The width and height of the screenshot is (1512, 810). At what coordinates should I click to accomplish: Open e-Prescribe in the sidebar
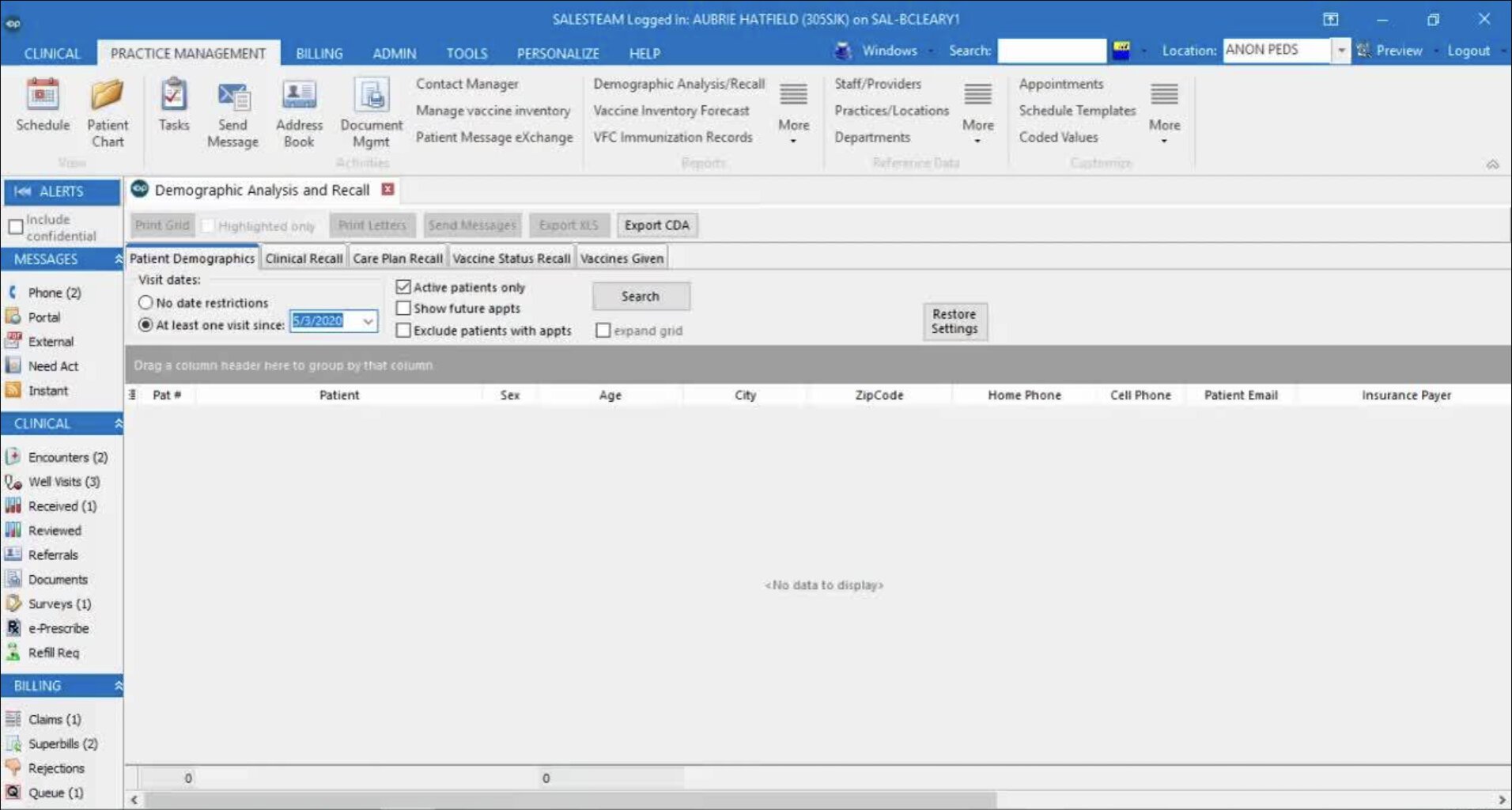click(58, 628)
